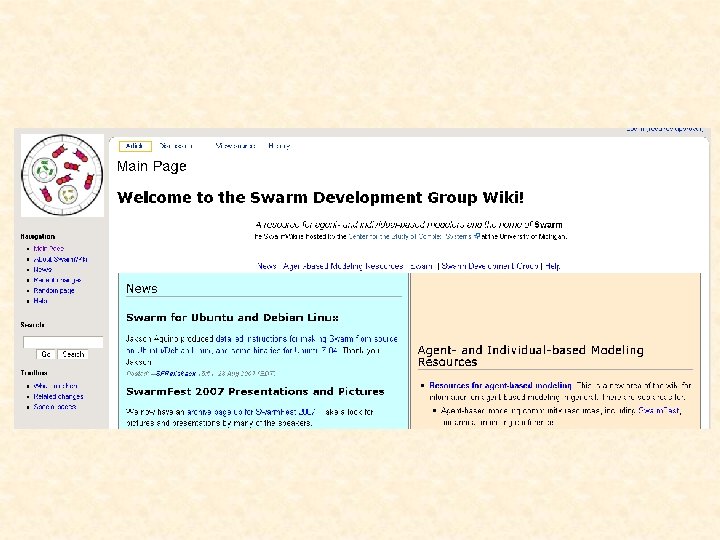Image resolution: width=720 pixels, height=540 pixels.
Task: Click the News section heading
Action: point(141,288)
